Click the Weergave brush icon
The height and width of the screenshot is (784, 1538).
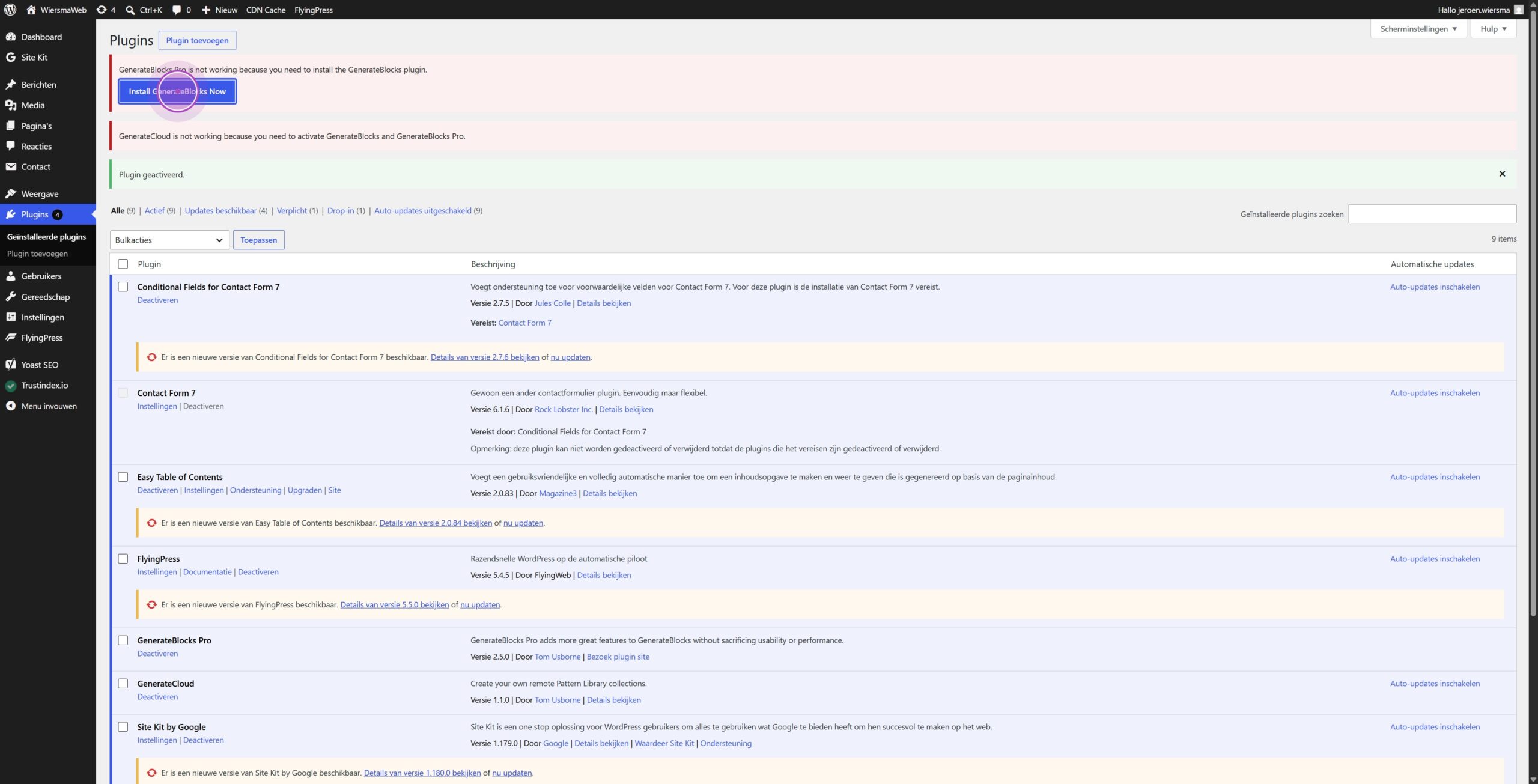tap(11, 193)
